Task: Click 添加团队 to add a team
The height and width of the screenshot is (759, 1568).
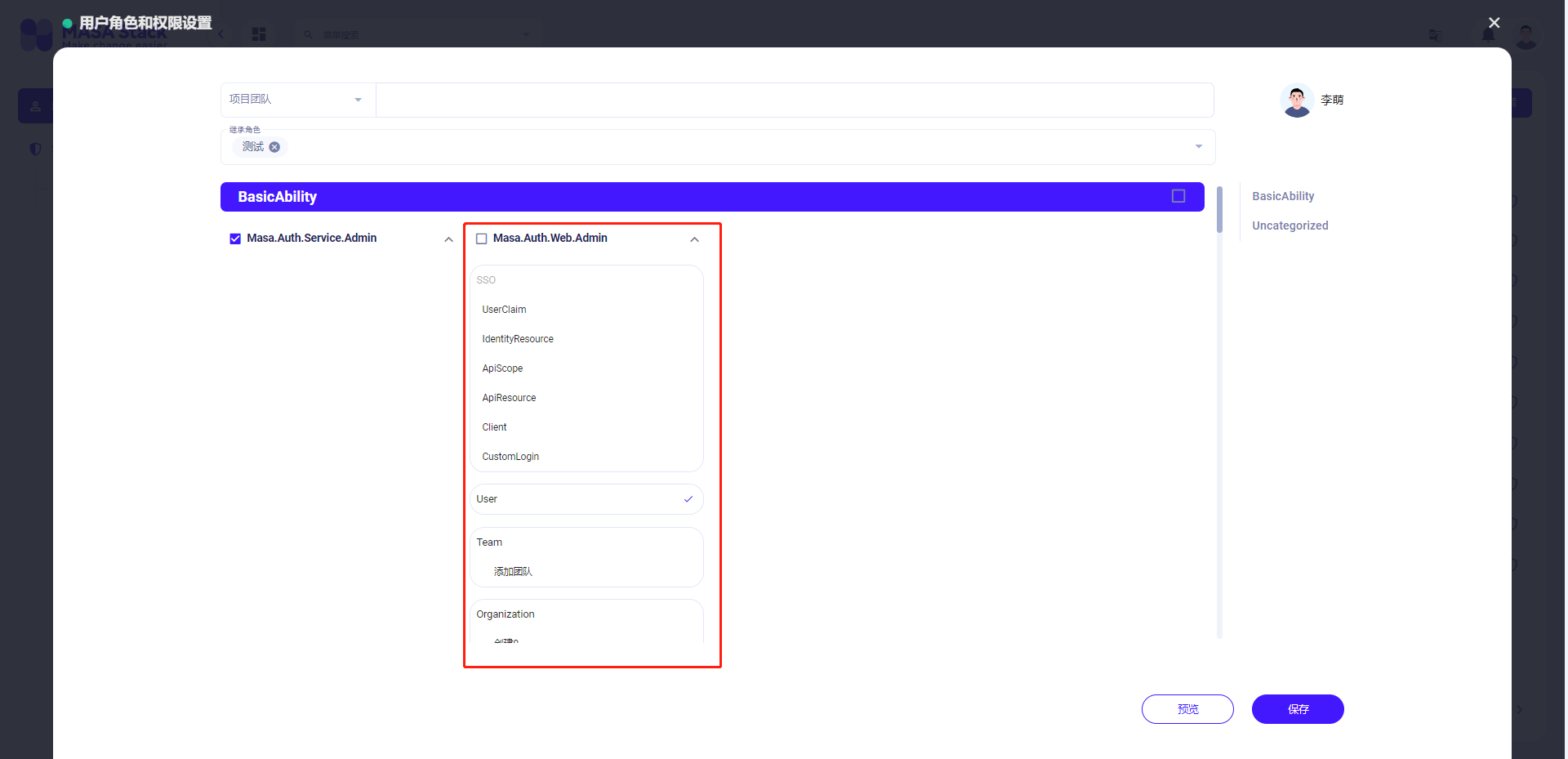Action: tap(512, 571)
